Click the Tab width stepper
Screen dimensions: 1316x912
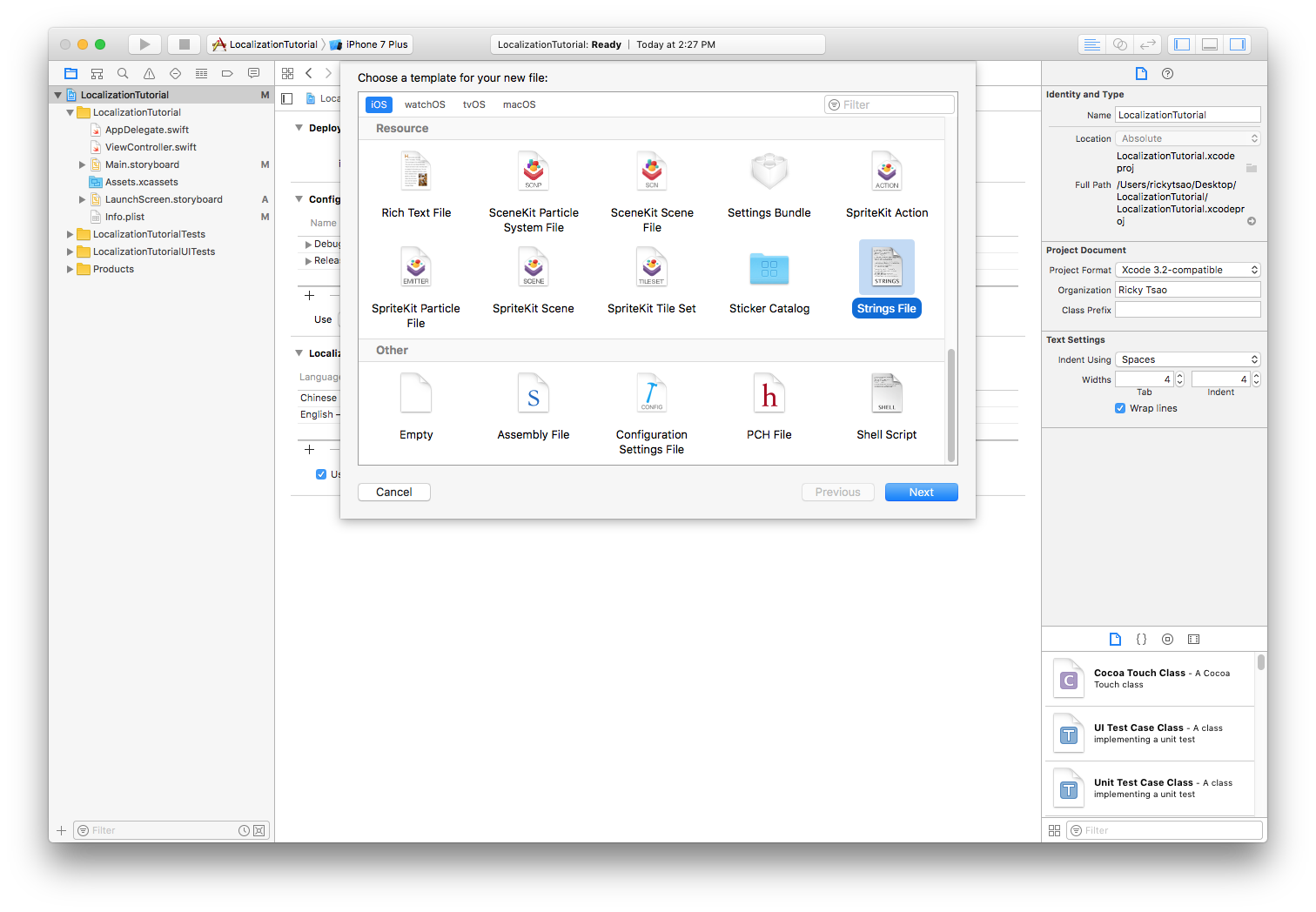pyautogui.click(x=1180, y=379)
